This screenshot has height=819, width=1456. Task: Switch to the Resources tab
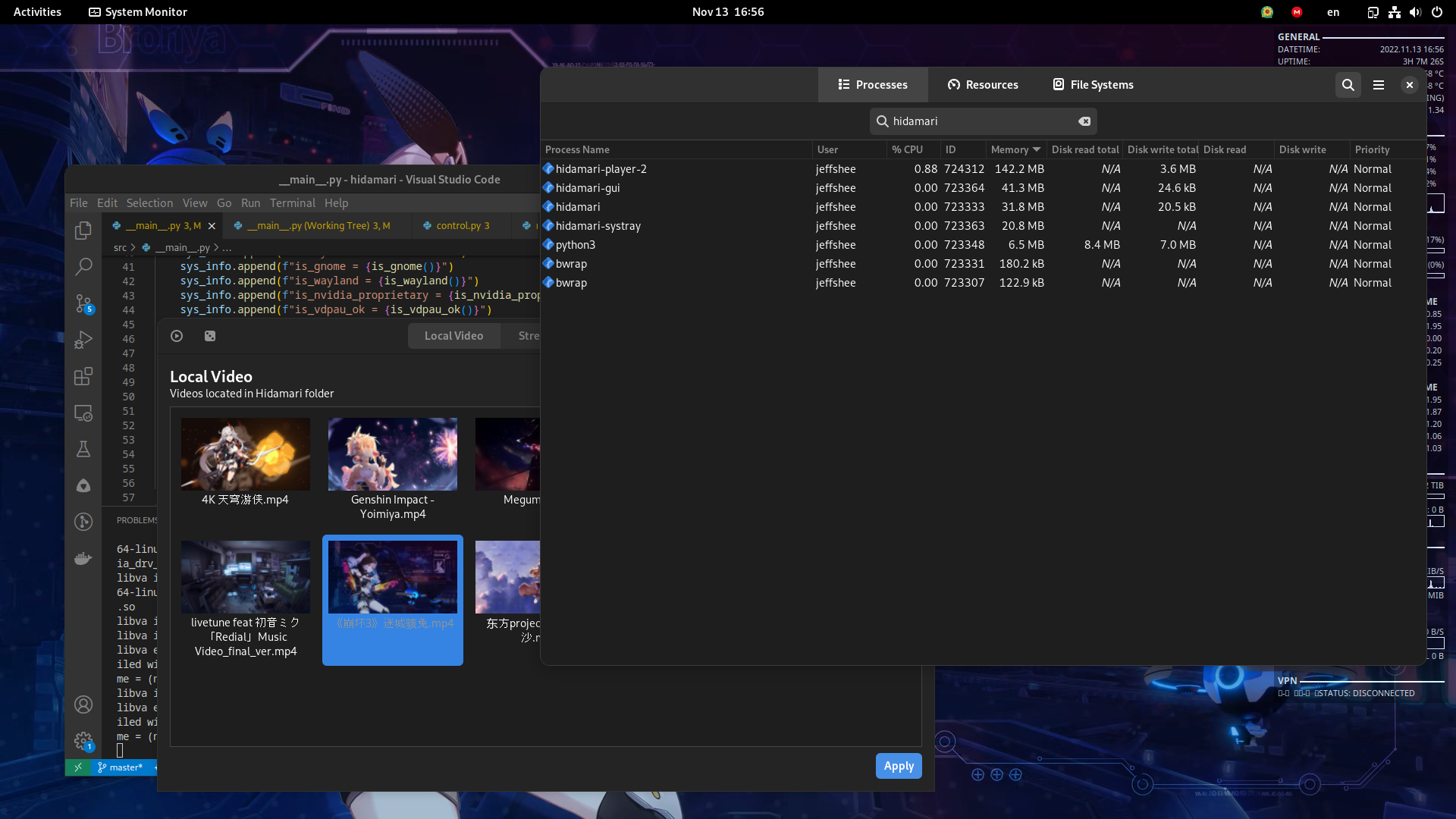(x=983, y=85)
